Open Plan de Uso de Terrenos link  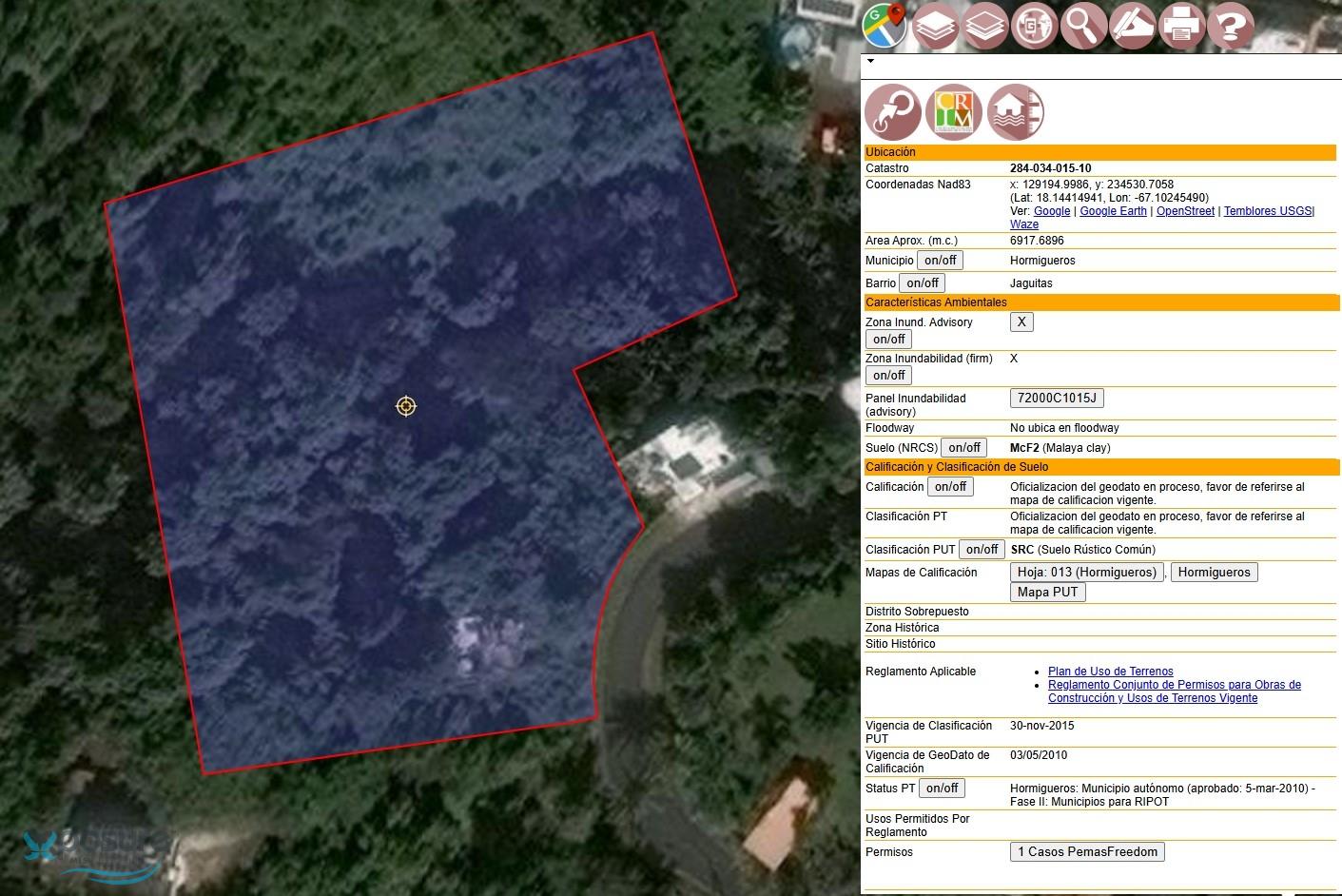click(x=1110, y=672)
